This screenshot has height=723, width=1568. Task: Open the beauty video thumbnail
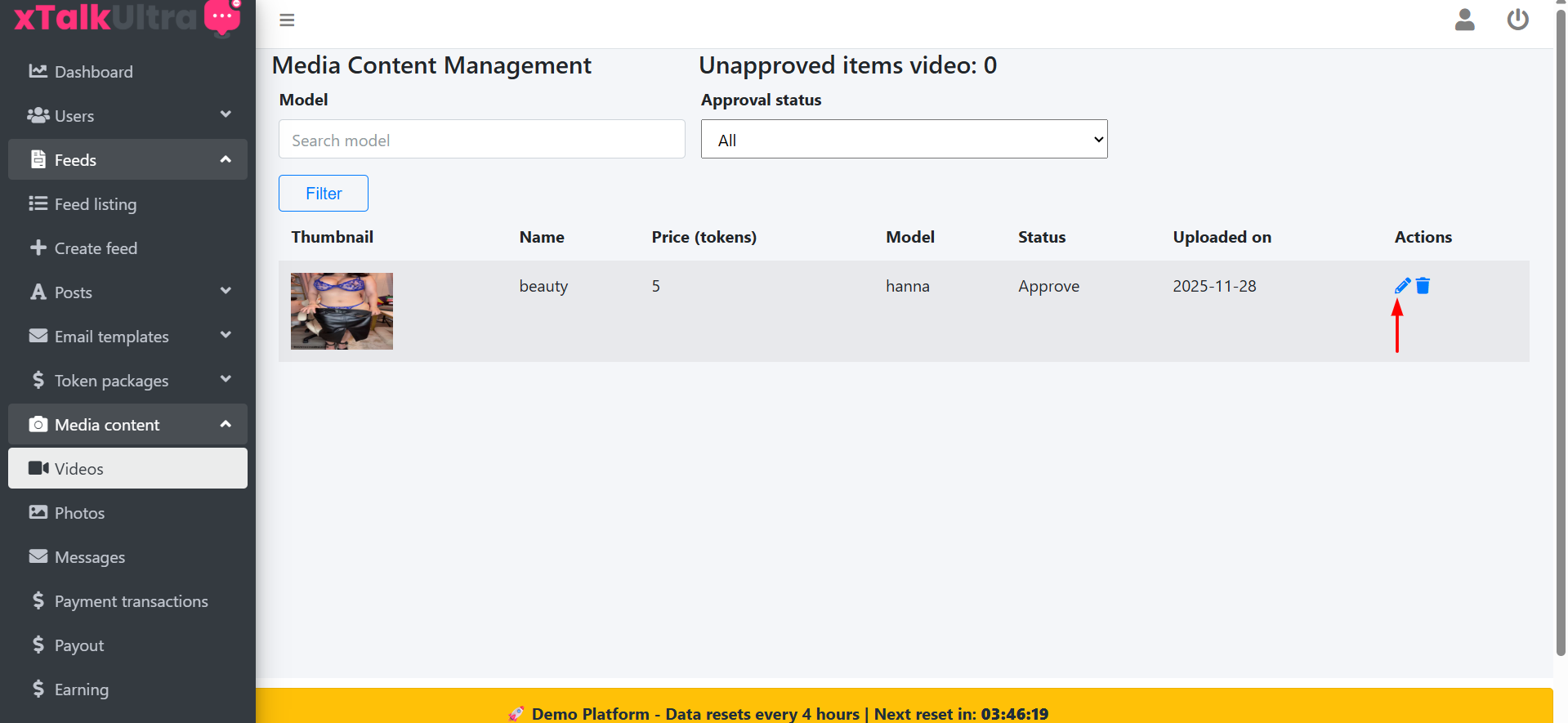[342, 311]
